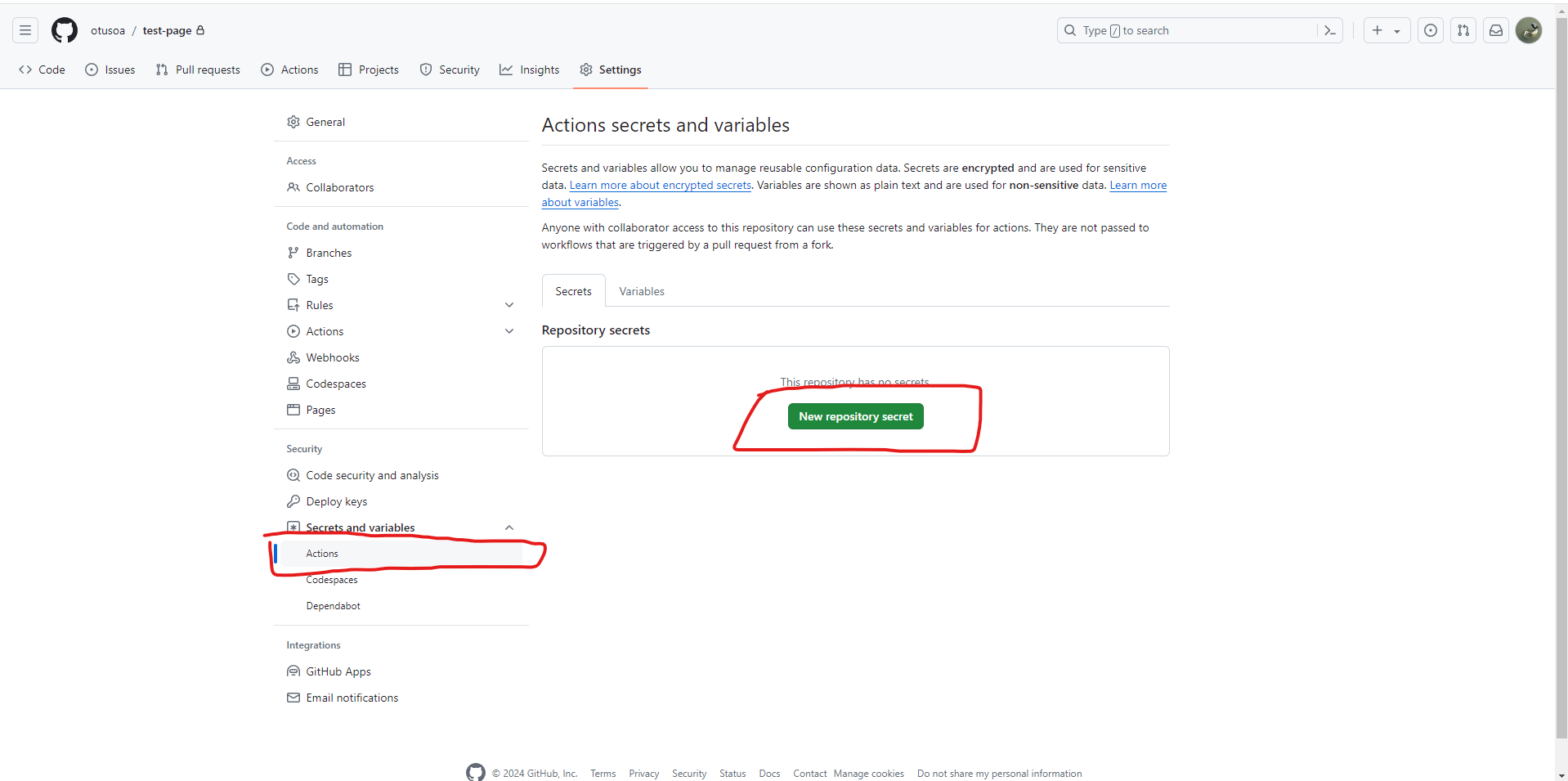Open pull requests icon in header
The height and width of the screenshot is (781, 1568).
pyautogui.click(x=1463, y=30)
